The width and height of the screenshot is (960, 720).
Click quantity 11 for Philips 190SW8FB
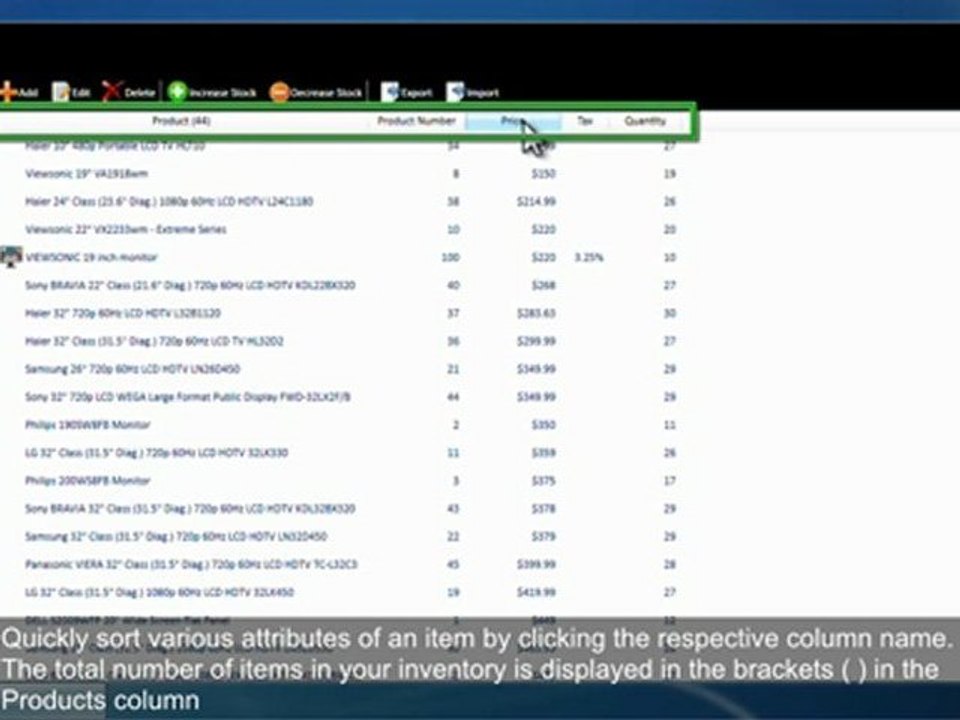(670, 425)
